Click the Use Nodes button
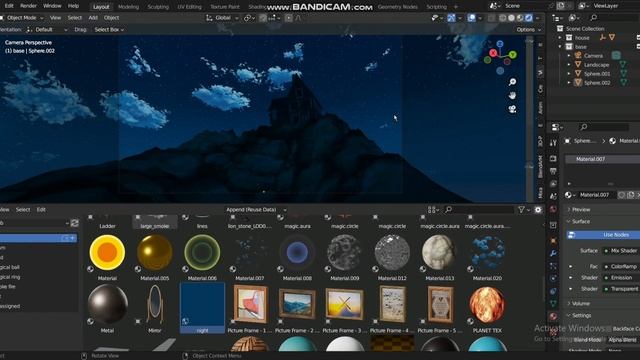 (603, 235)
